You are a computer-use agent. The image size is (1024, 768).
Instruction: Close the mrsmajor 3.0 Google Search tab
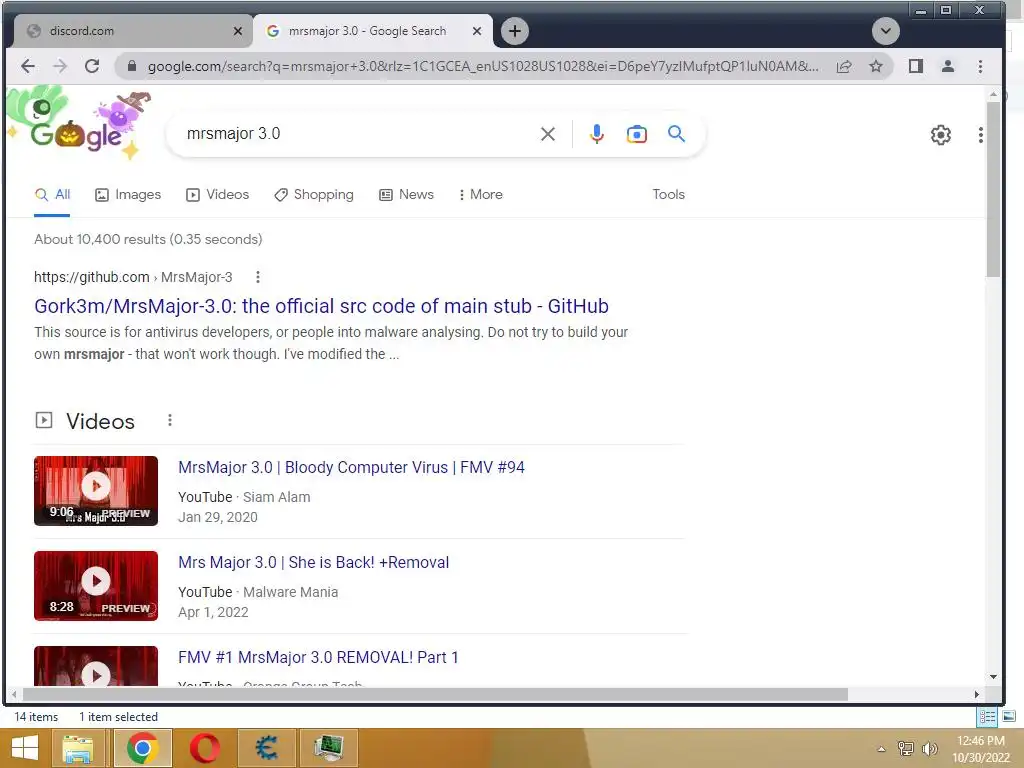coord(477,31)
